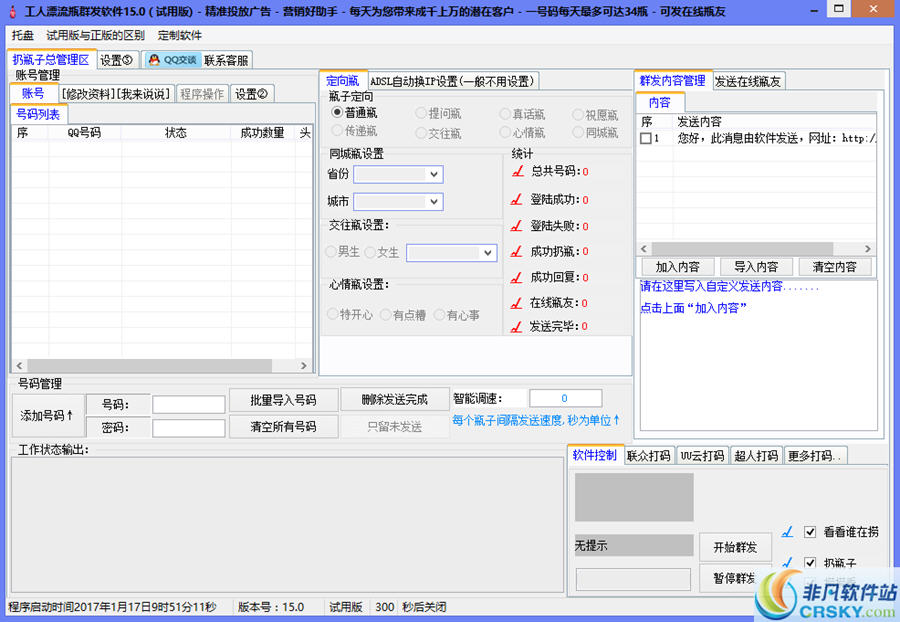Click right arrow of 号码列表 scrollbar
The width and height of the screenshot is (900, 622).
pyautogui.click(x=304, y=366)
